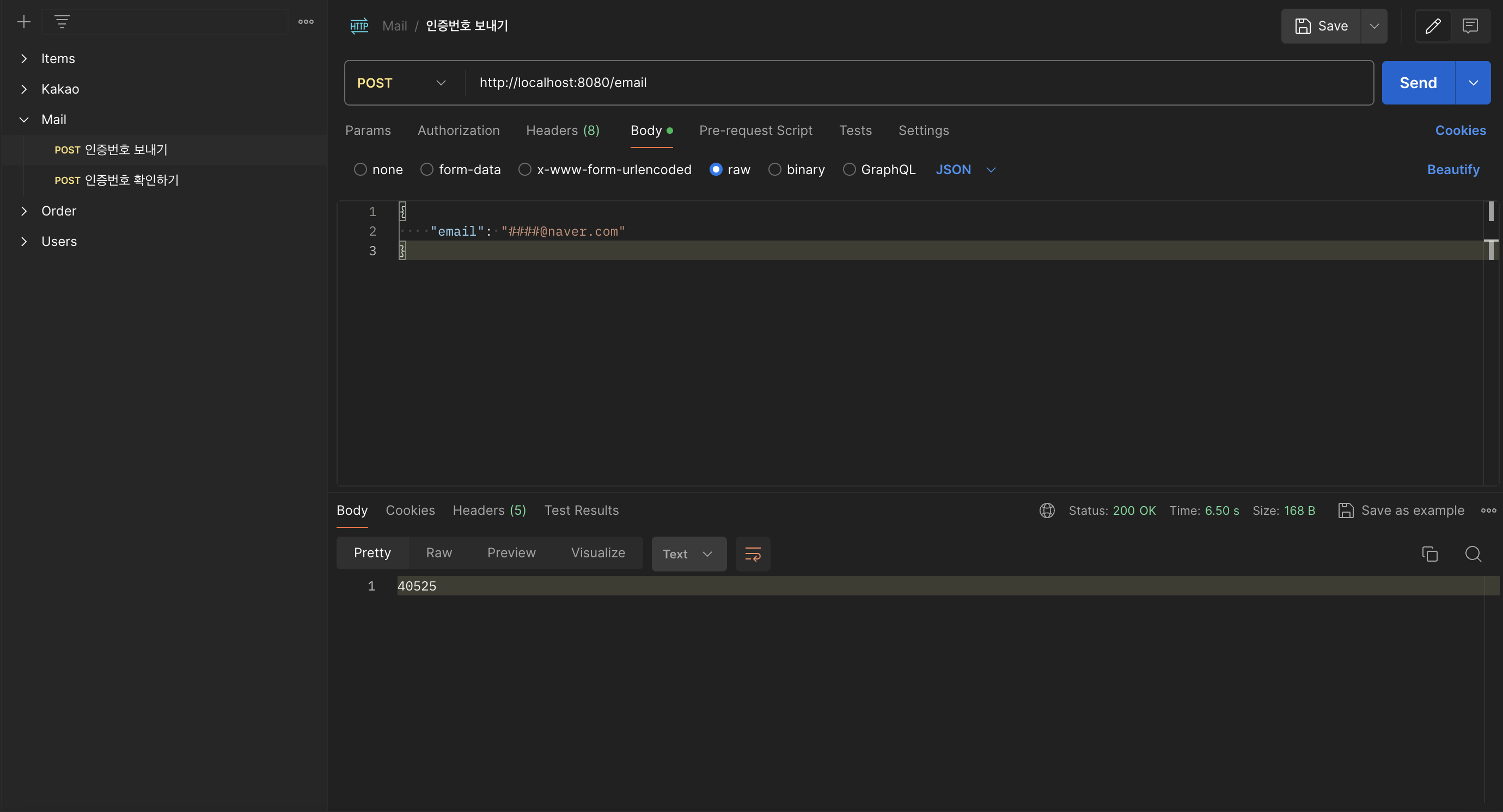Click the Beautify link
The image size is (1503, 812).
pos(1453,170)
